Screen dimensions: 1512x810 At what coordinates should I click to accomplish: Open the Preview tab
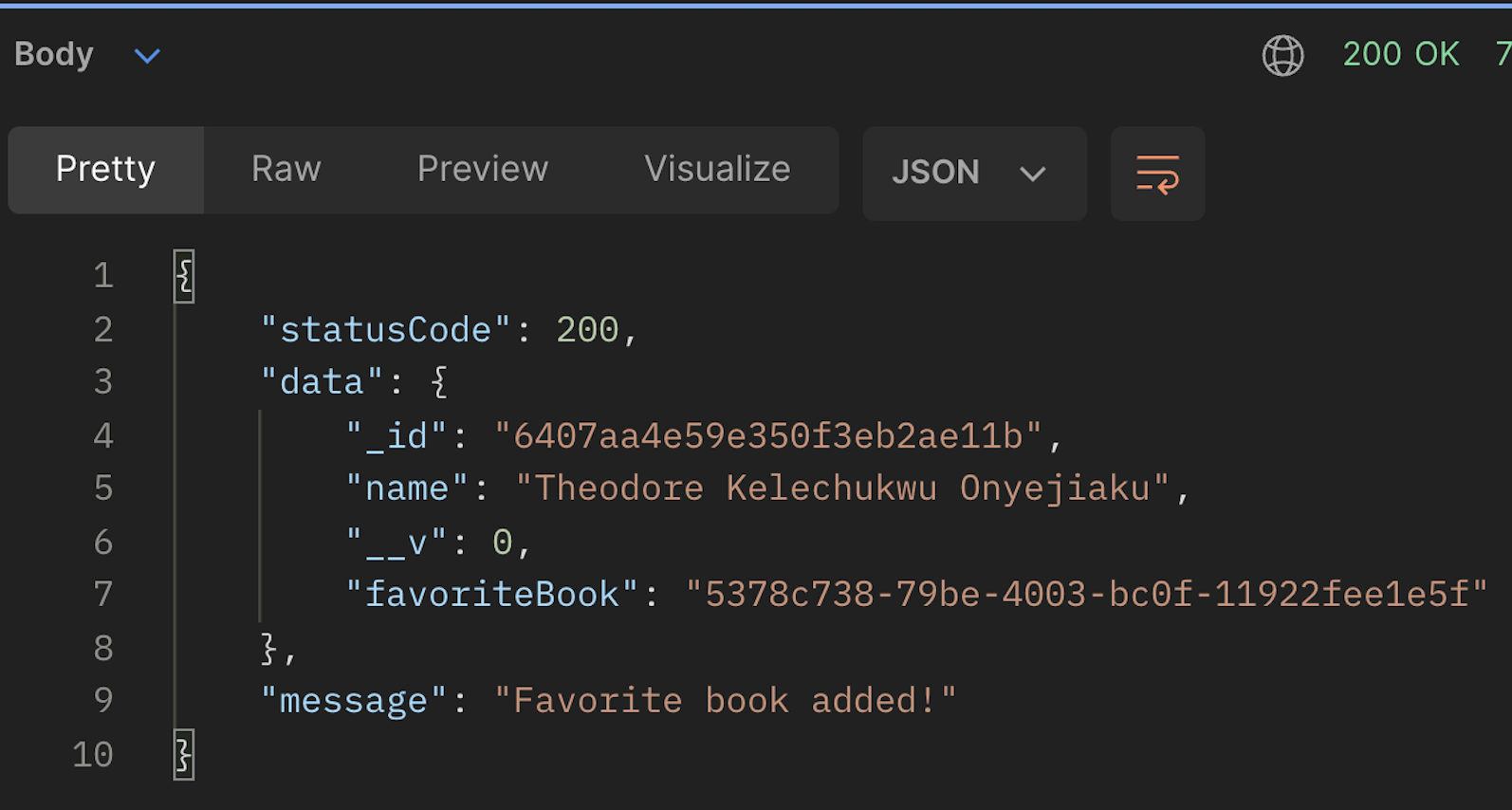482,170
